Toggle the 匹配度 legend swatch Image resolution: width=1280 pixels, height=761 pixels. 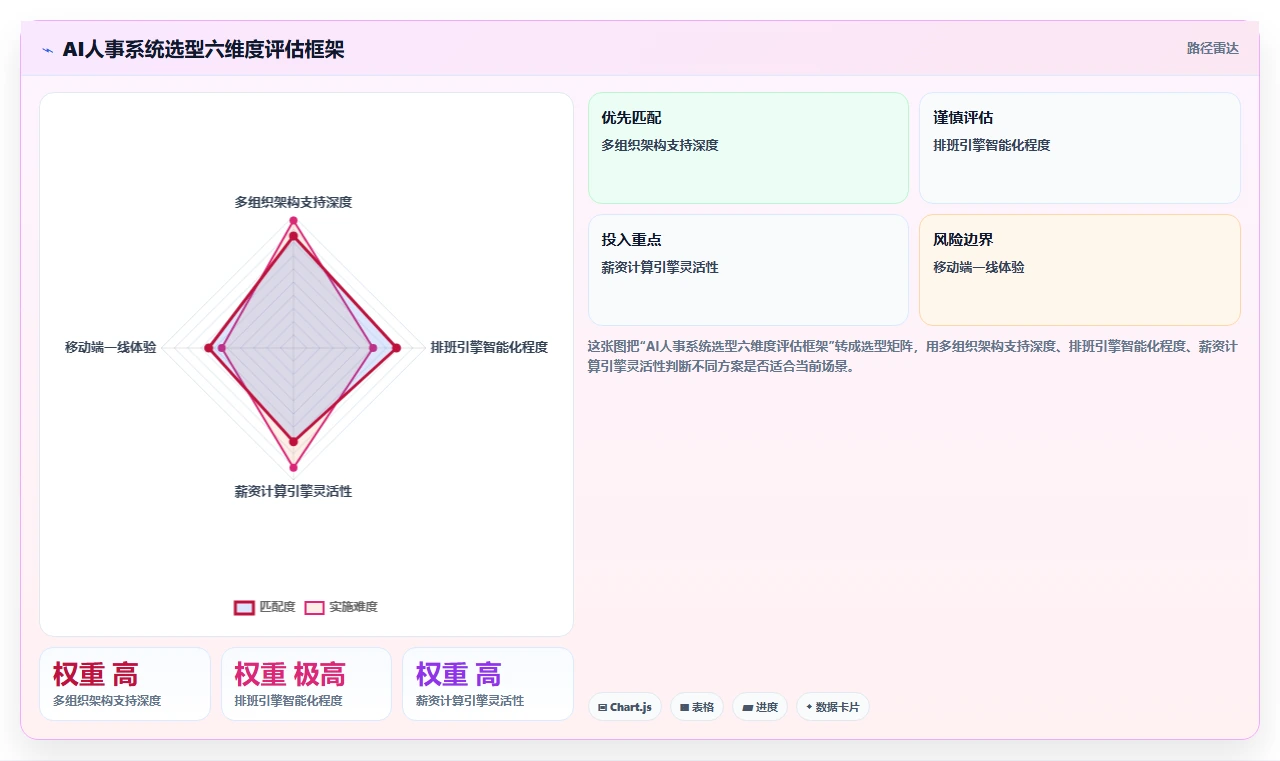[244, 607]
